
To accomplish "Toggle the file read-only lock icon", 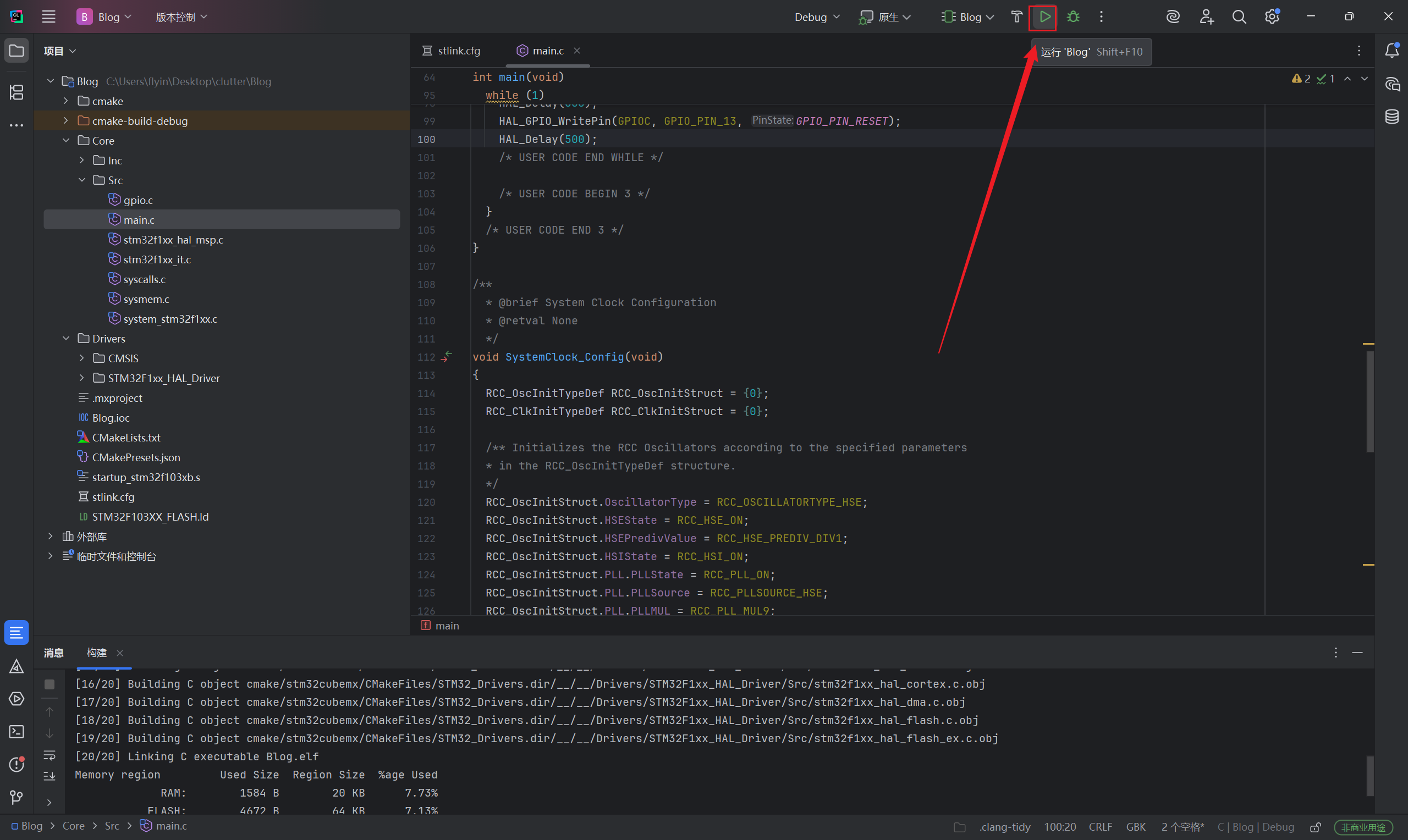I will (1315, 827).
